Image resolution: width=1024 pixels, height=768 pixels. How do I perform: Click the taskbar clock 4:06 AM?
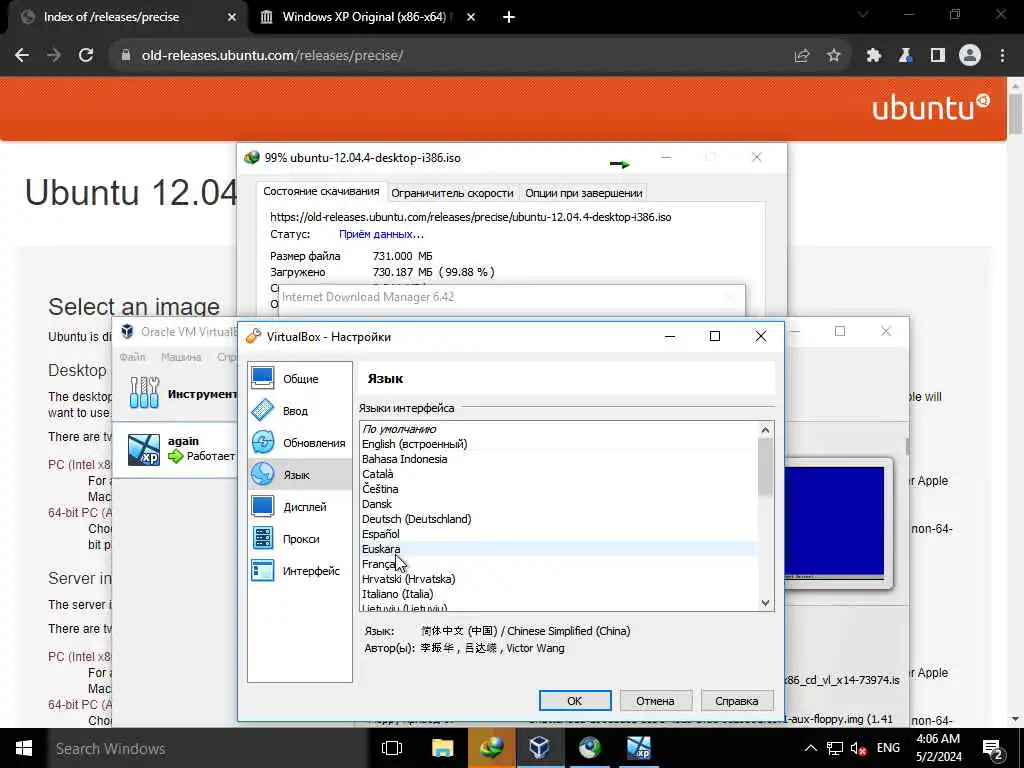pyautogui.click(x=938, y=748)
